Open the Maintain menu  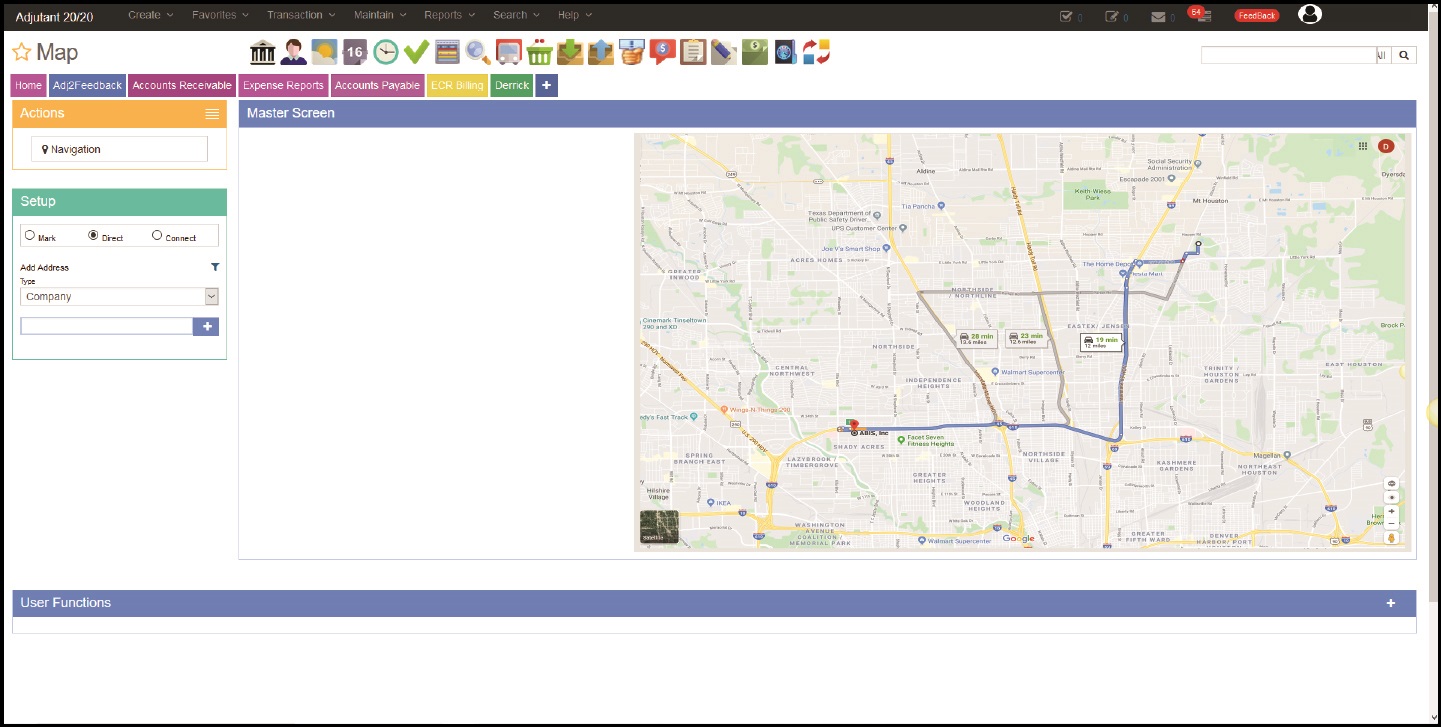pos(381,15)
